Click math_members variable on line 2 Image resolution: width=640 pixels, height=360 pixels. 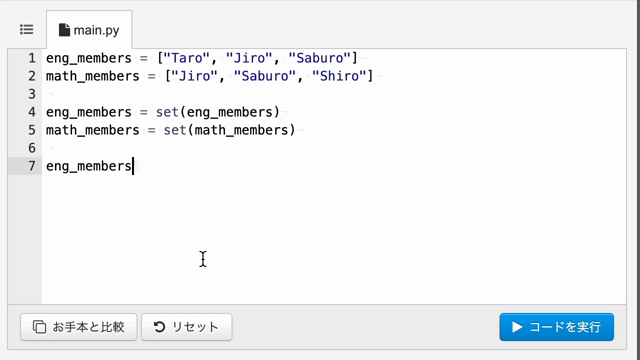click(x=93, y=76)
